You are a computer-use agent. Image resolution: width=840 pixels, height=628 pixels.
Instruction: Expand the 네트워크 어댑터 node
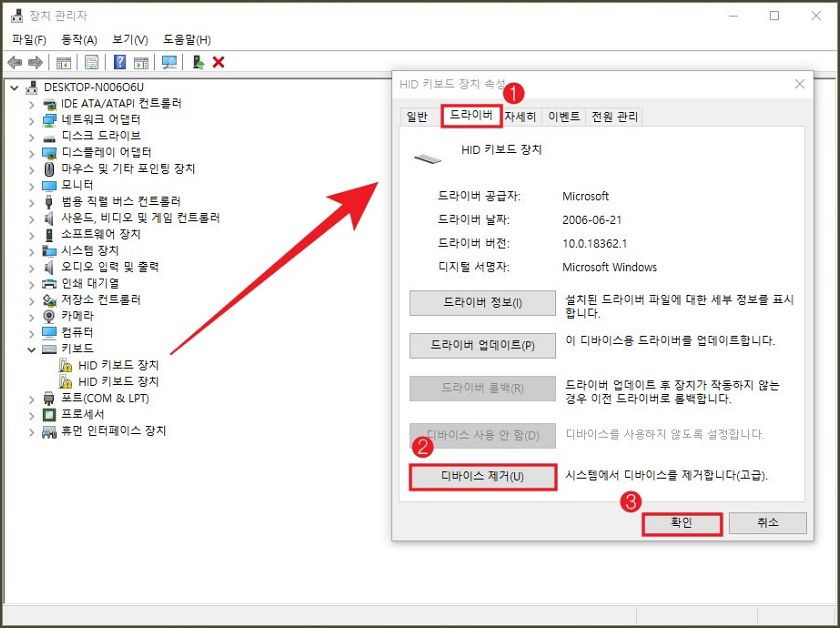click(32, 121)
